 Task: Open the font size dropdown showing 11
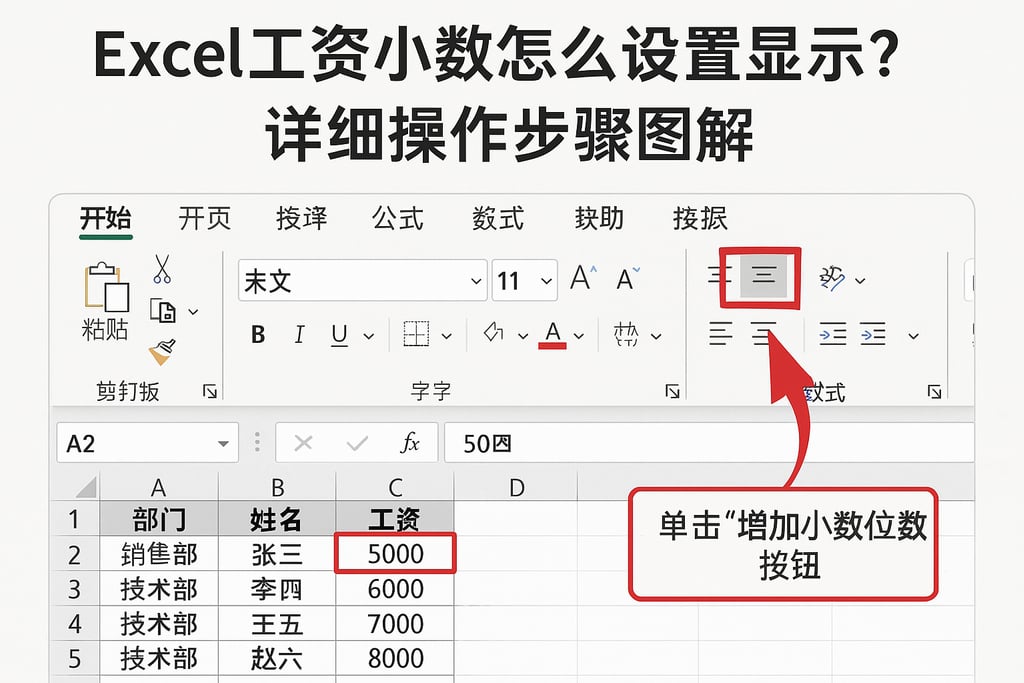click(546, 281)
